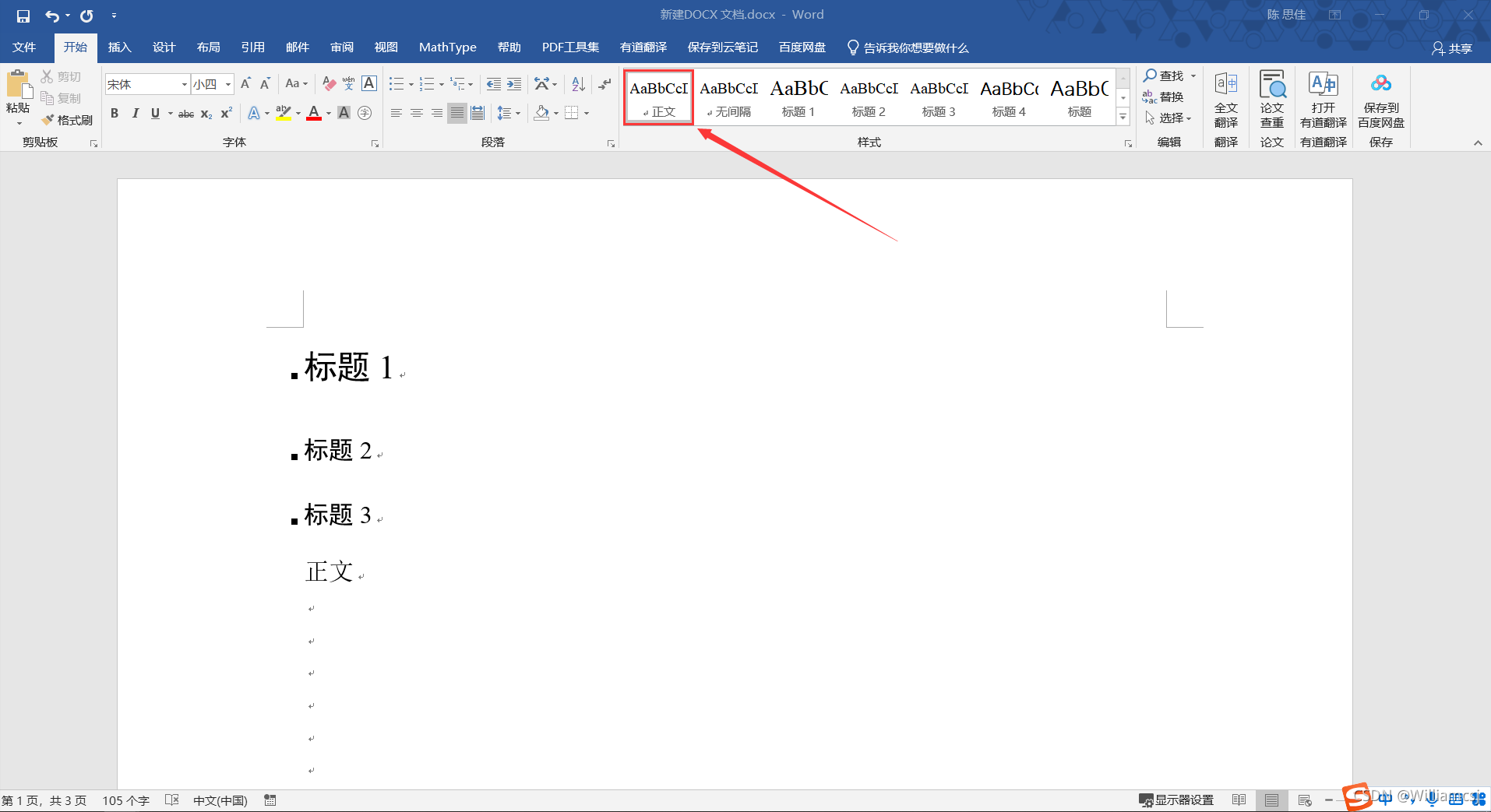
Task: Apply yellow text highlight color
Action: 283,113
